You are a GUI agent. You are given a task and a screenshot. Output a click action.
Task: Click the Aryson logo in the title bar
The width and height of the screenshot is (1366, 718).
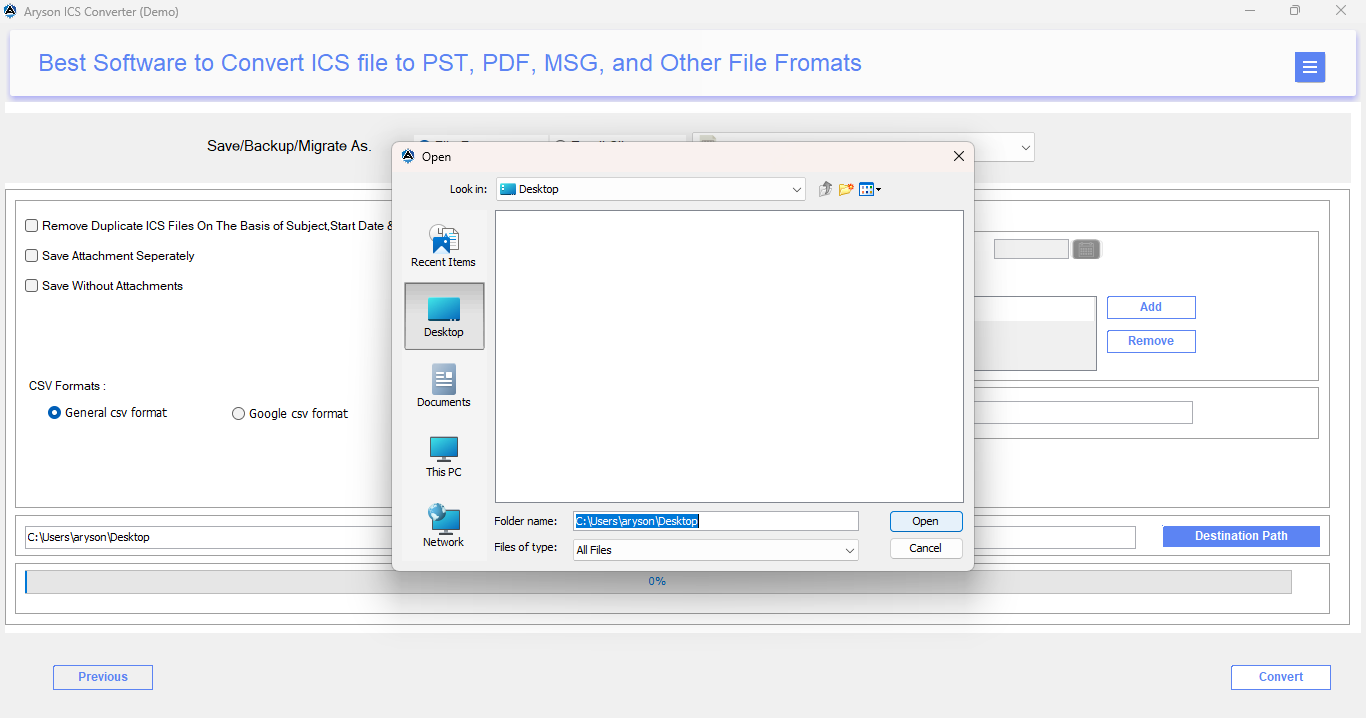(10, 11)
